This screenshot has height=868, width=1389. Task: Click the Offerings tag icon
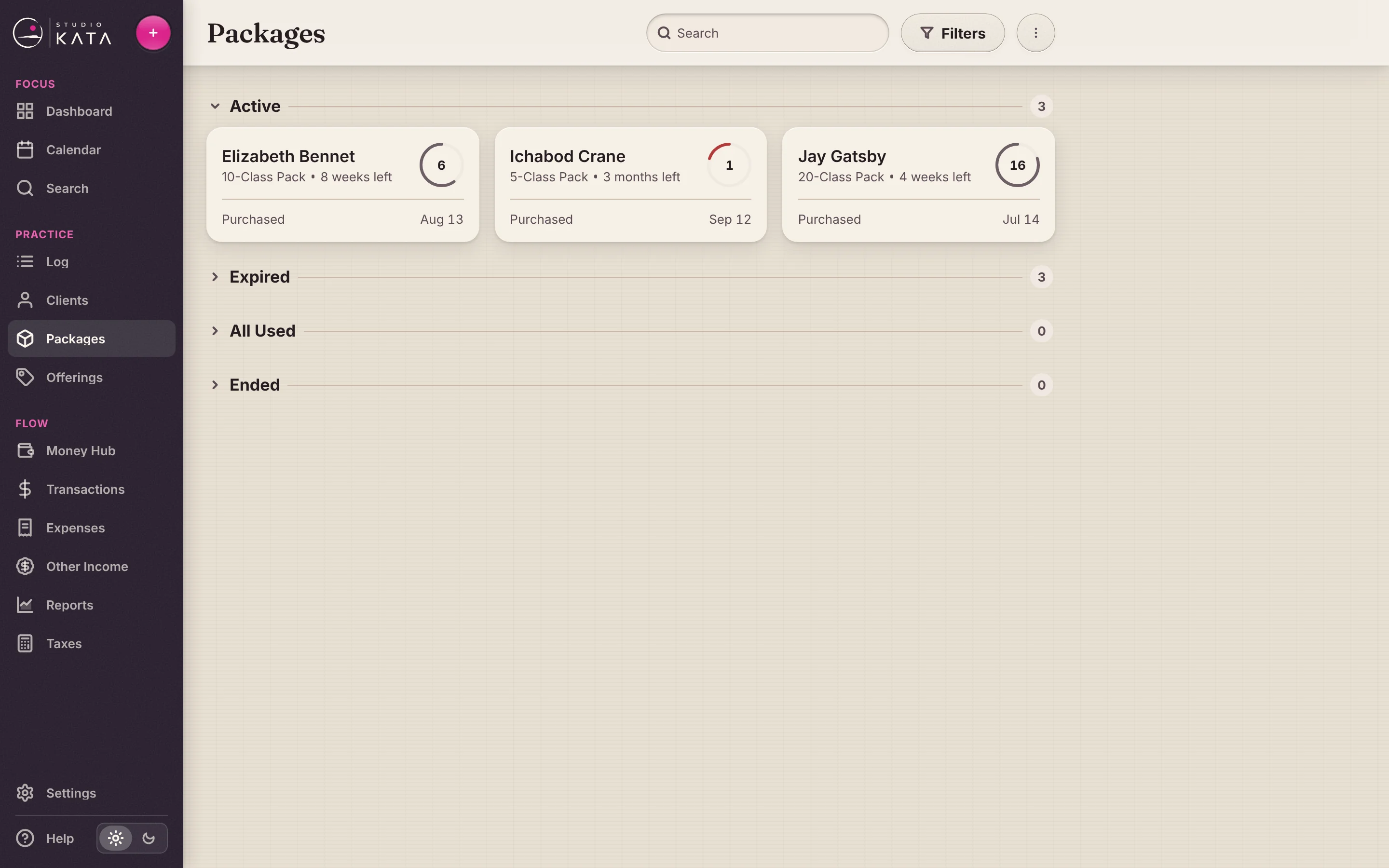coord(25,377)
